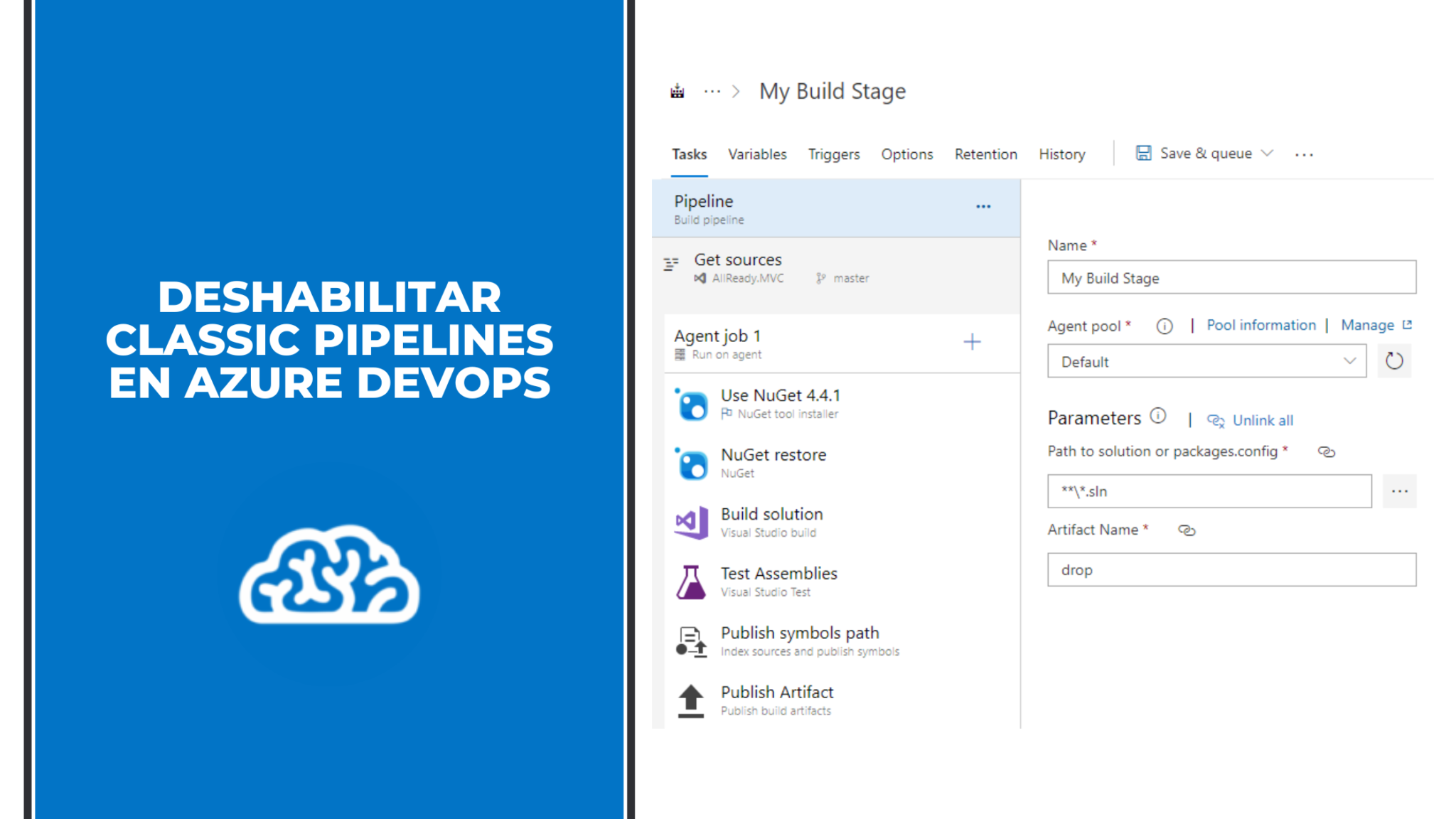Open the Publish Artifact task
1456x819 pixels.
(x=842, y=701)
